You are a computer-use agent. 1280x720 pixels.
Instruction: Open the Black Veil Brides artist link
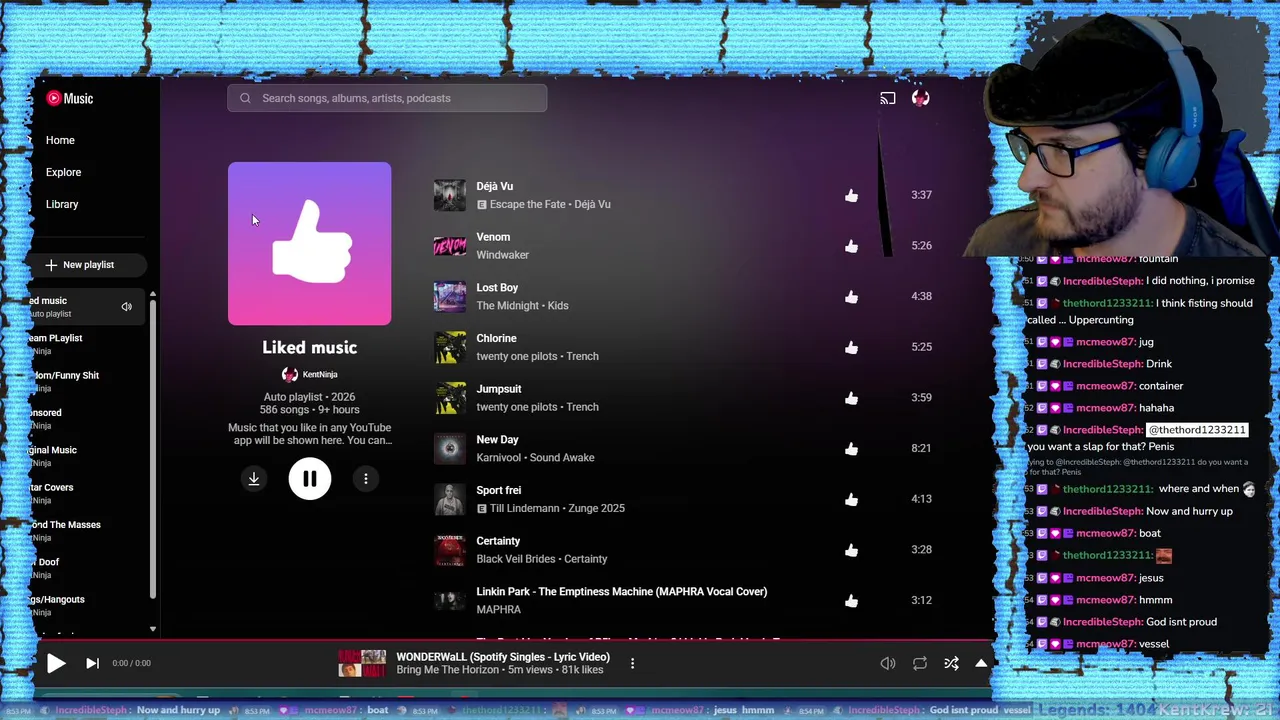515,559
